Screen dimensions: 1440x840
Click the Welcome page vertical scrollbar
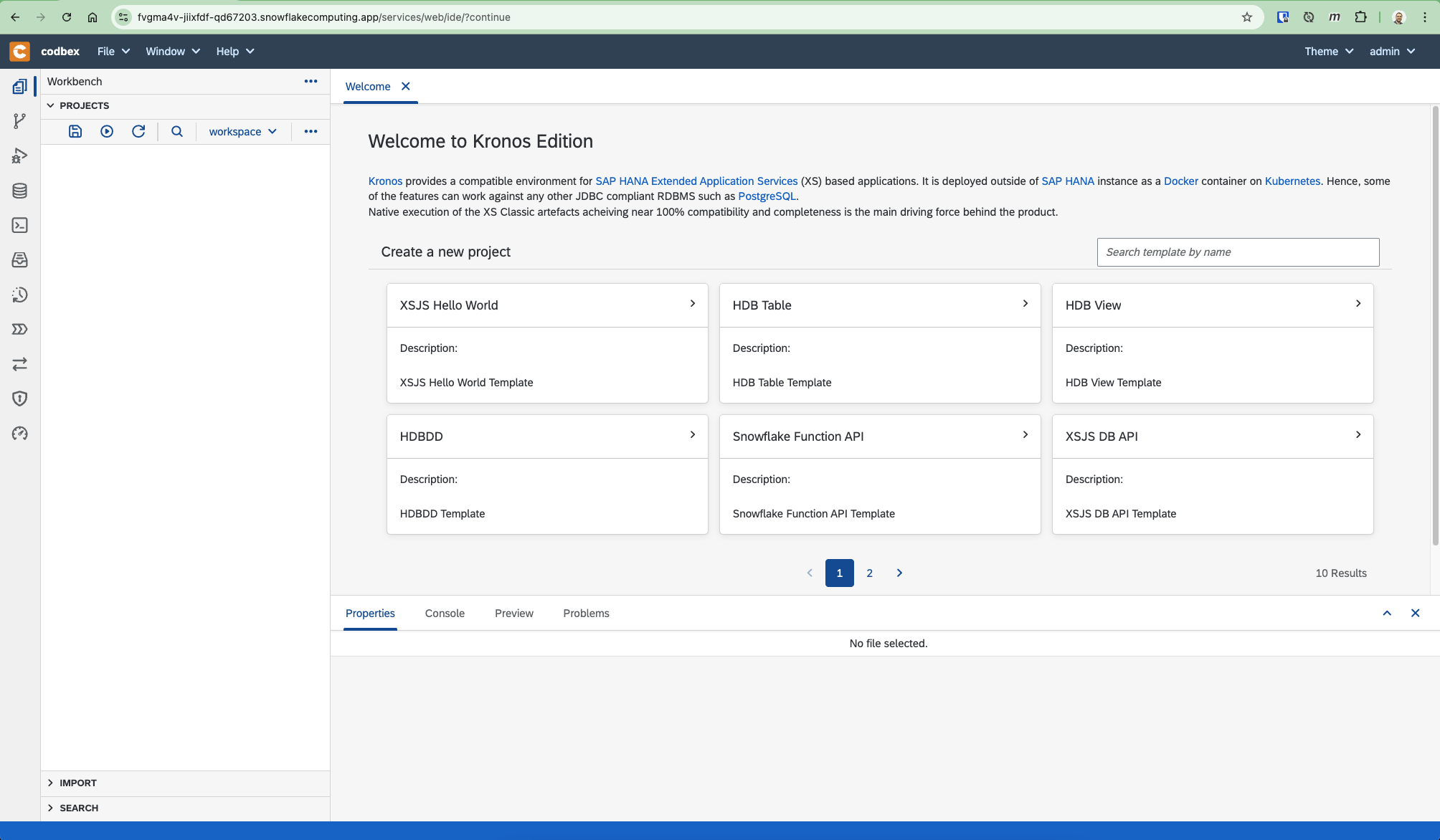click(1435, 326)
